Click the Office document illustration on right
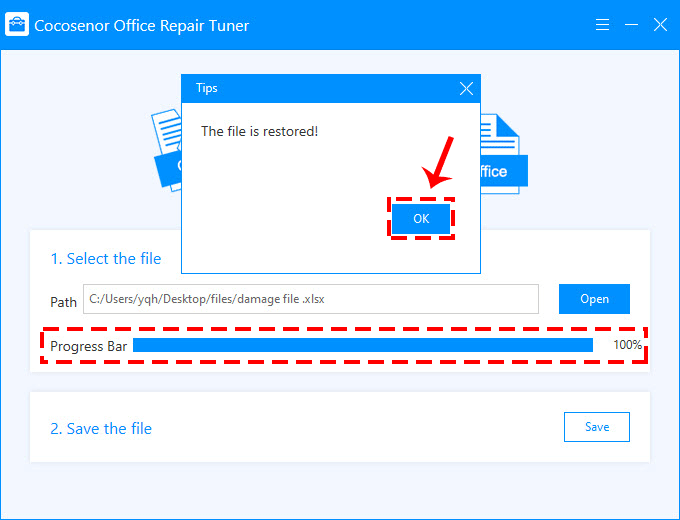 [504, 154]
